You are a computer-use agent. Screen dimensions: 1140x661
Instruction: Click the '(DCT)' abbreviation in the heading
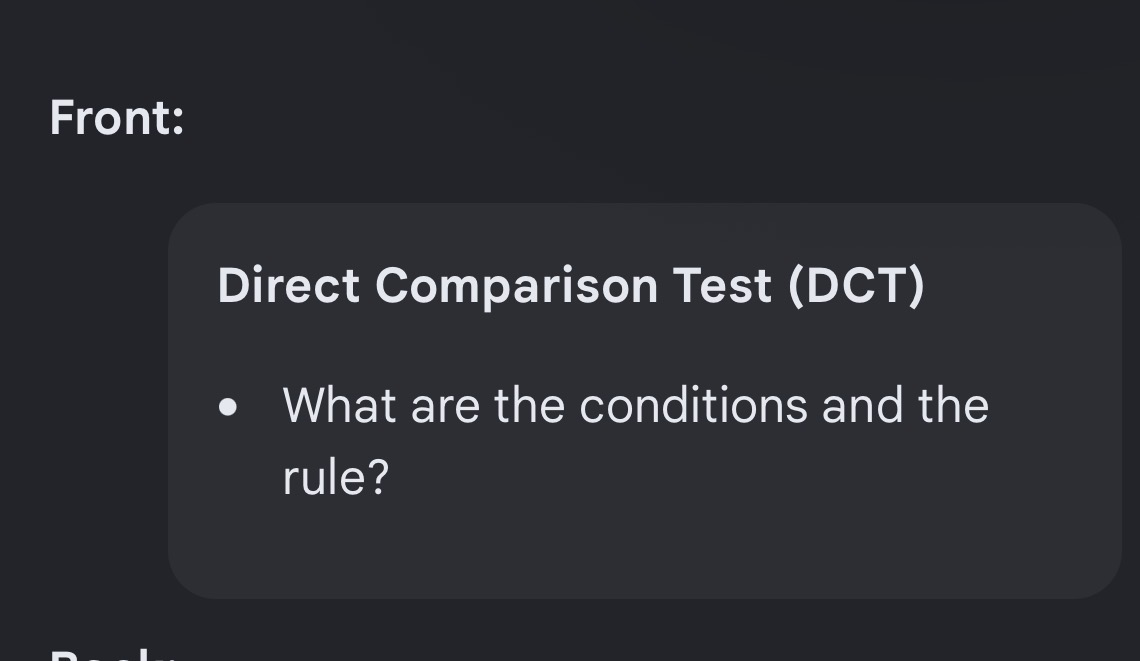[x=856, y=285]
